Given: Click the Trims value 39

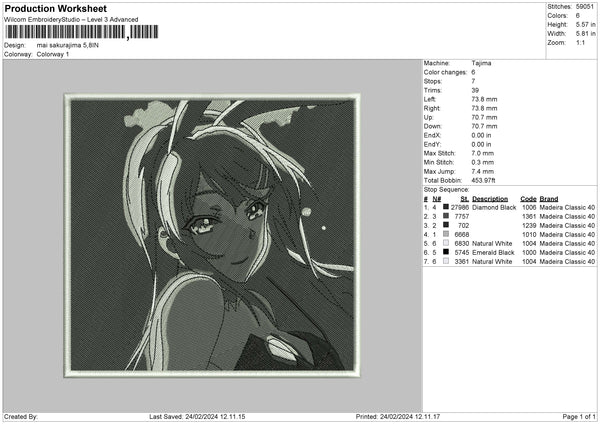Looking at the screenshot, I should coord(475,90).
